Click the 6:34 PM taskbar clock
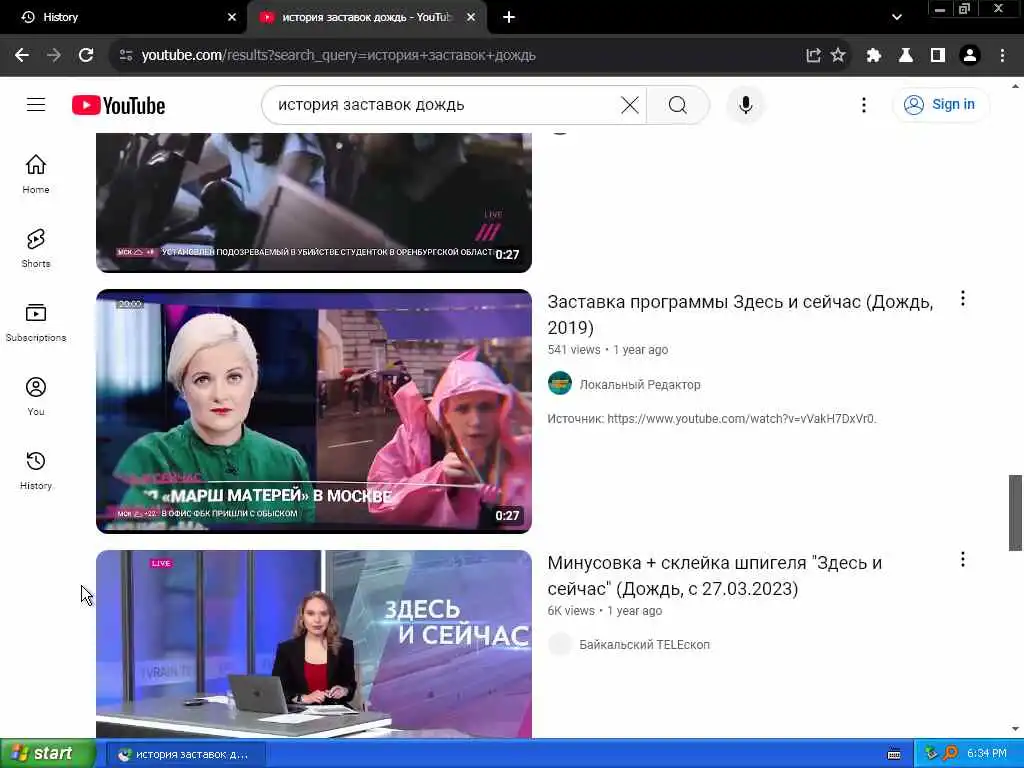 (987, 754)
